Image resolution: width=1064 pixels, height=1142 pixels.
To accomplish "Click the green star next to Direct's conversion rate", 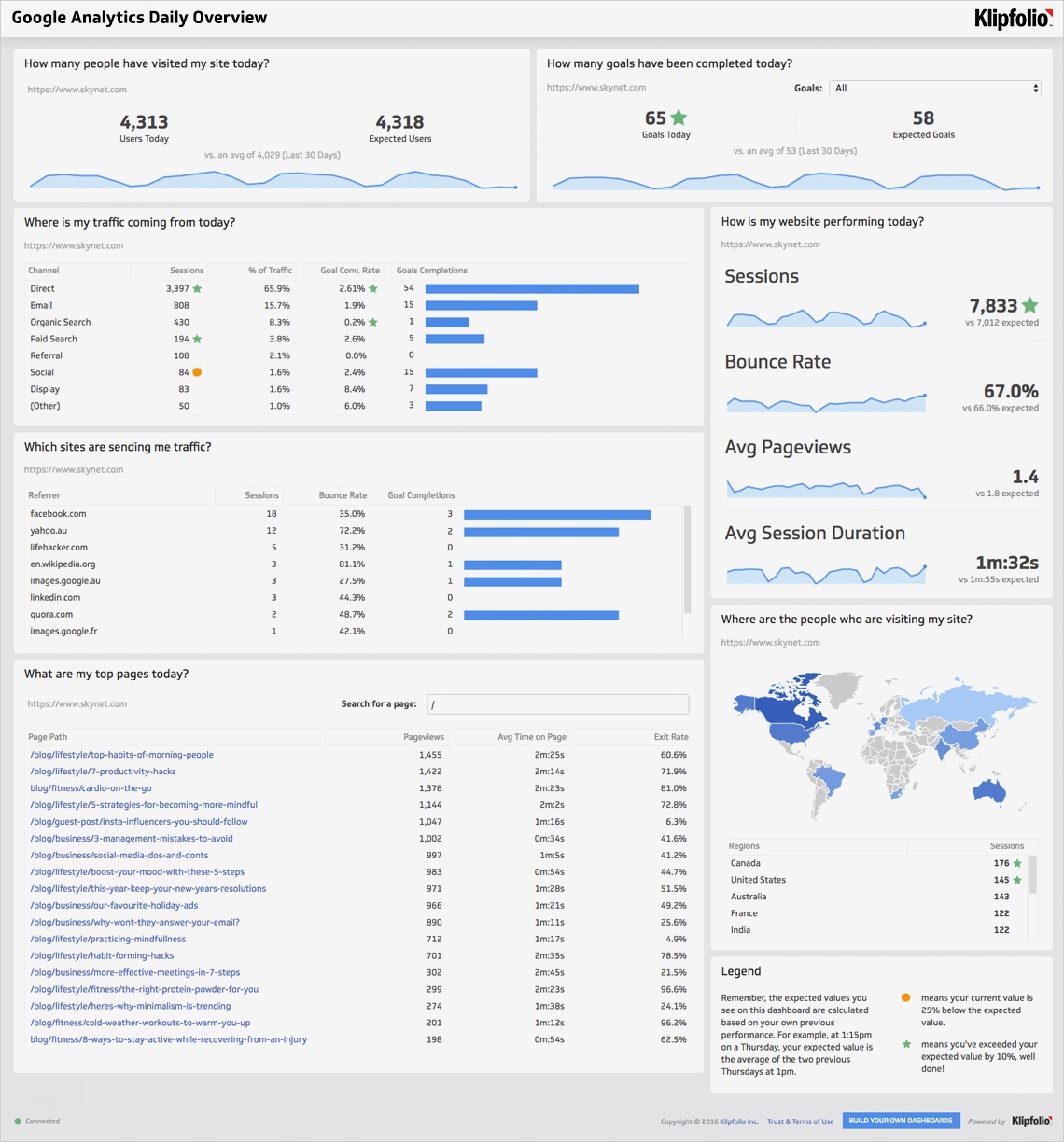I will coord(372,289).
